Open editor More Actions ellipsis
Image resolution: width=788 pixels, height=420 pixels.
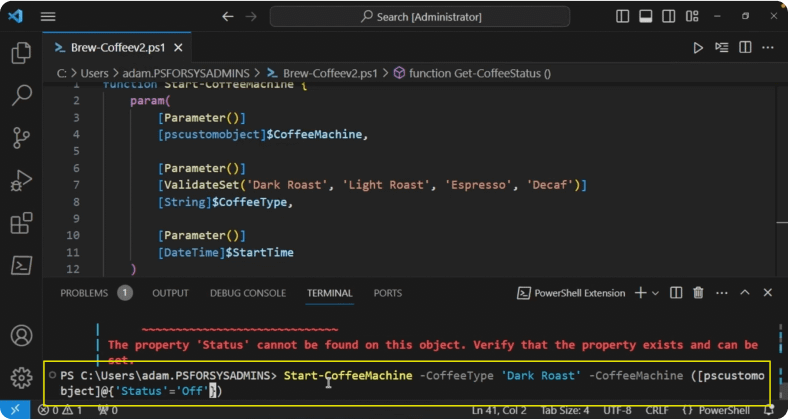[x=768, y=48]
